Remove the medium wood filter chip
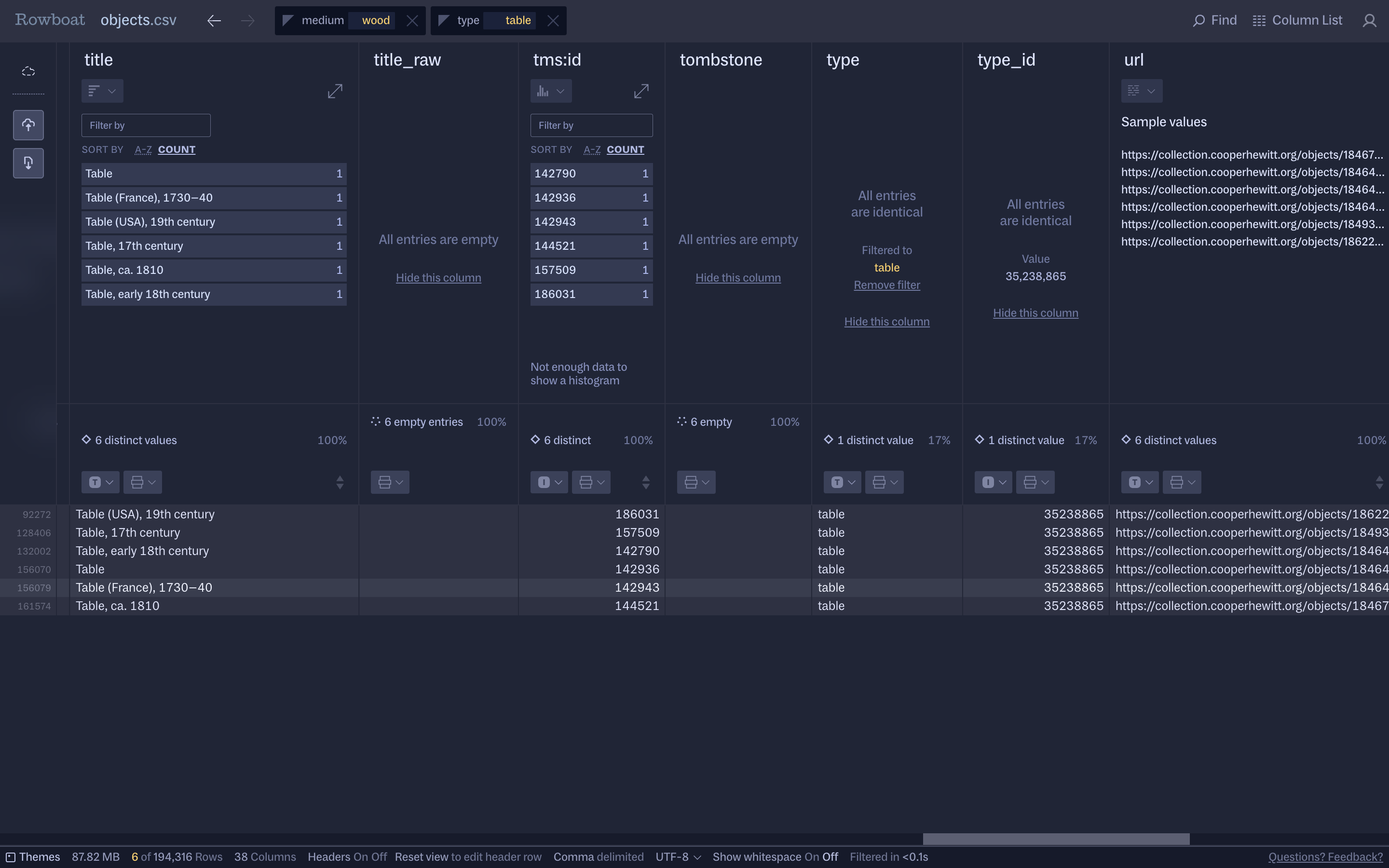 [412, 21]
